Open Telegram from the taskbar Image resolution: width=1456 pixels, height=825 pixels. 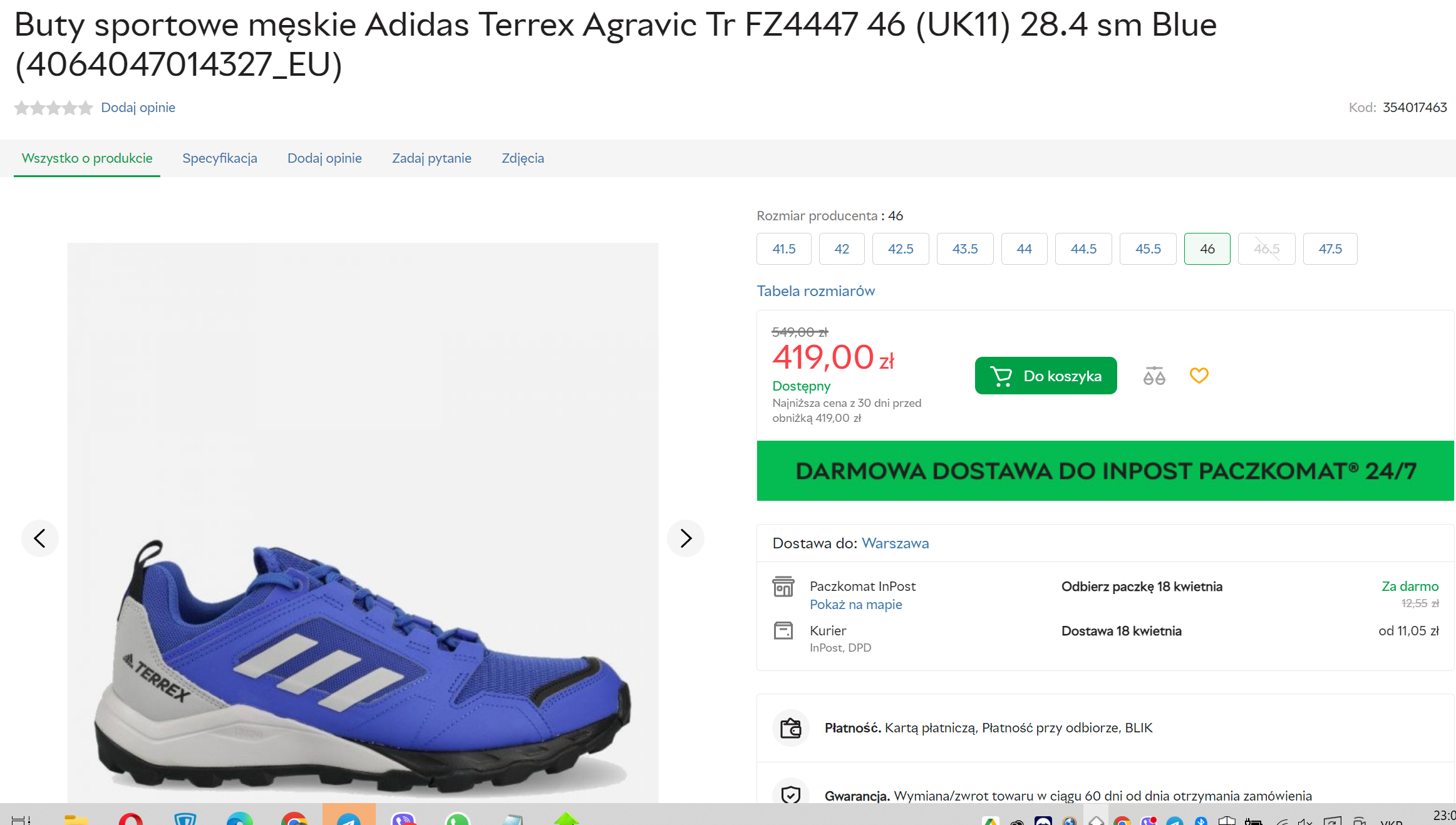pos(348,817)
